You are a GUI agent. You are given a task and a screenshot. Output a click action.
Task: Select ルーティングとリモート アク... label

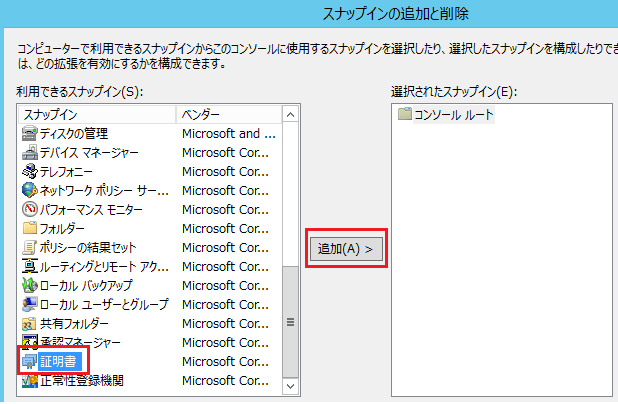(104, 266)
